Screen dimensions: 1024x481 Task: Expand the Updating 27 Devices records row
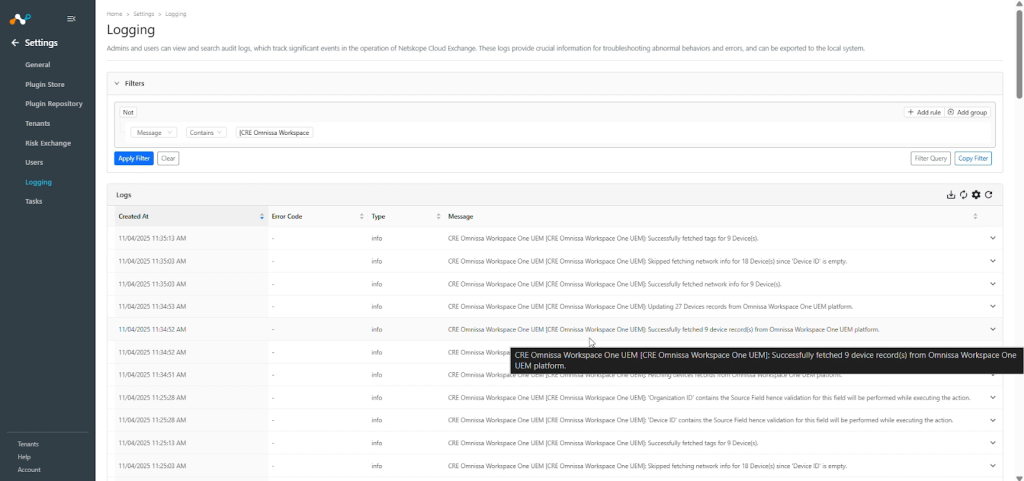(993, 306)
